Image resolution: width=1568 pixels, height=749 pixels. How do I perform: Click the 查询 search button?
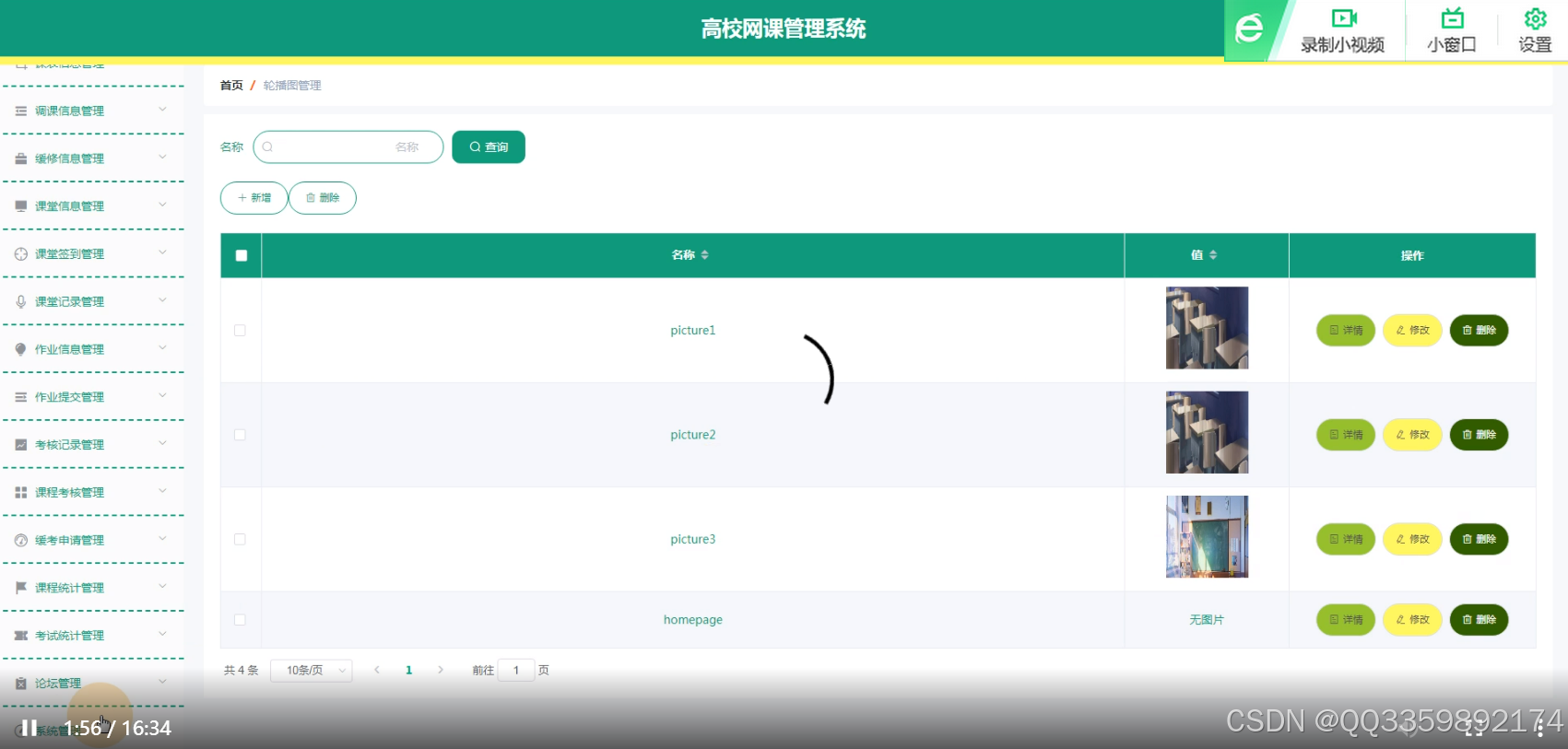(489, 147)
